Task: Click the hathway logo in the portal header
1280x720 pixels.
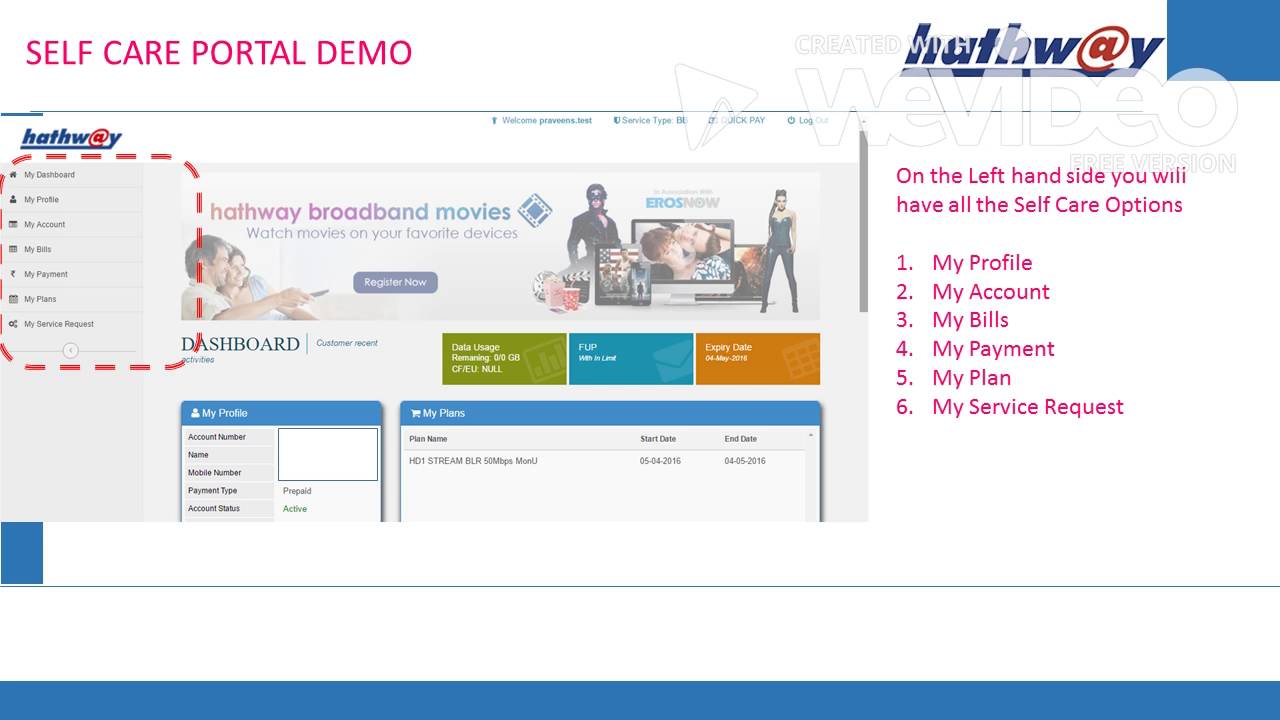Action: [71, 138]
